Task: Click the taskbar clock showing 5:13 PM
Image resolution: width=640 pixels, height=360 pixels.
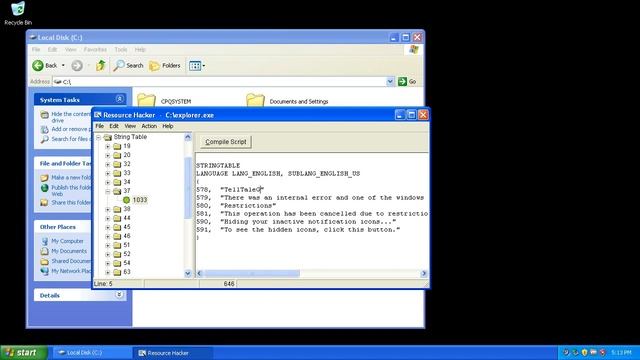Action: (621, 352)
